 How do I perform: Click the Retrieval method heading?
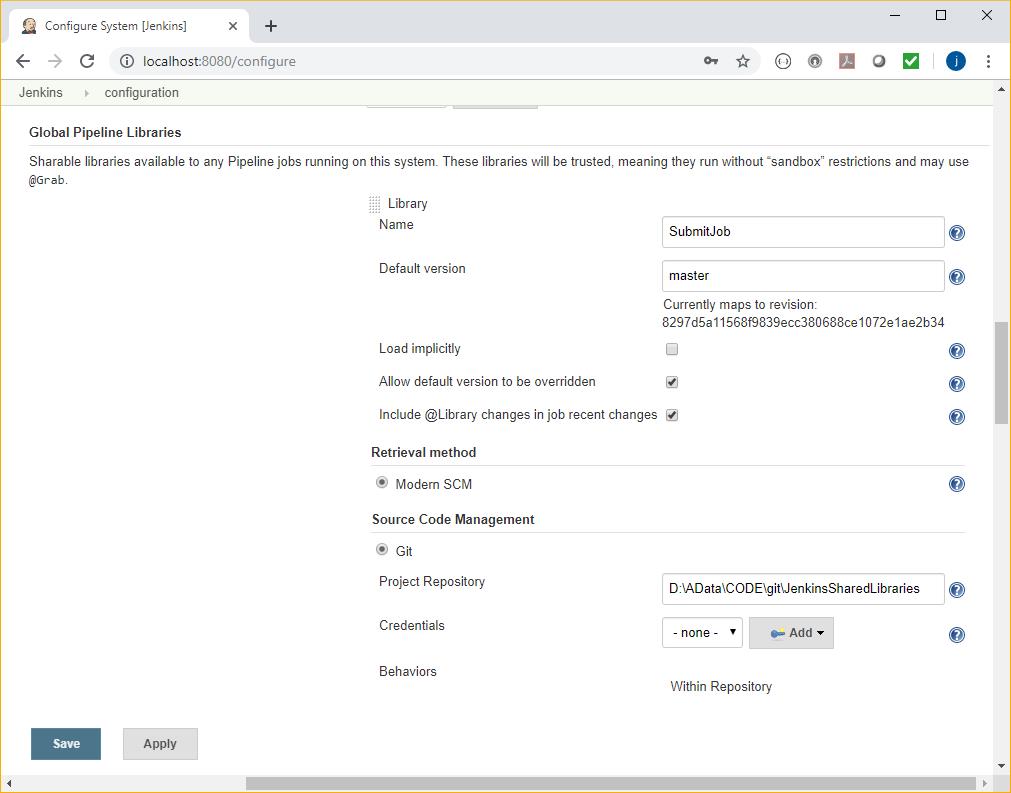tap(424, 453)
